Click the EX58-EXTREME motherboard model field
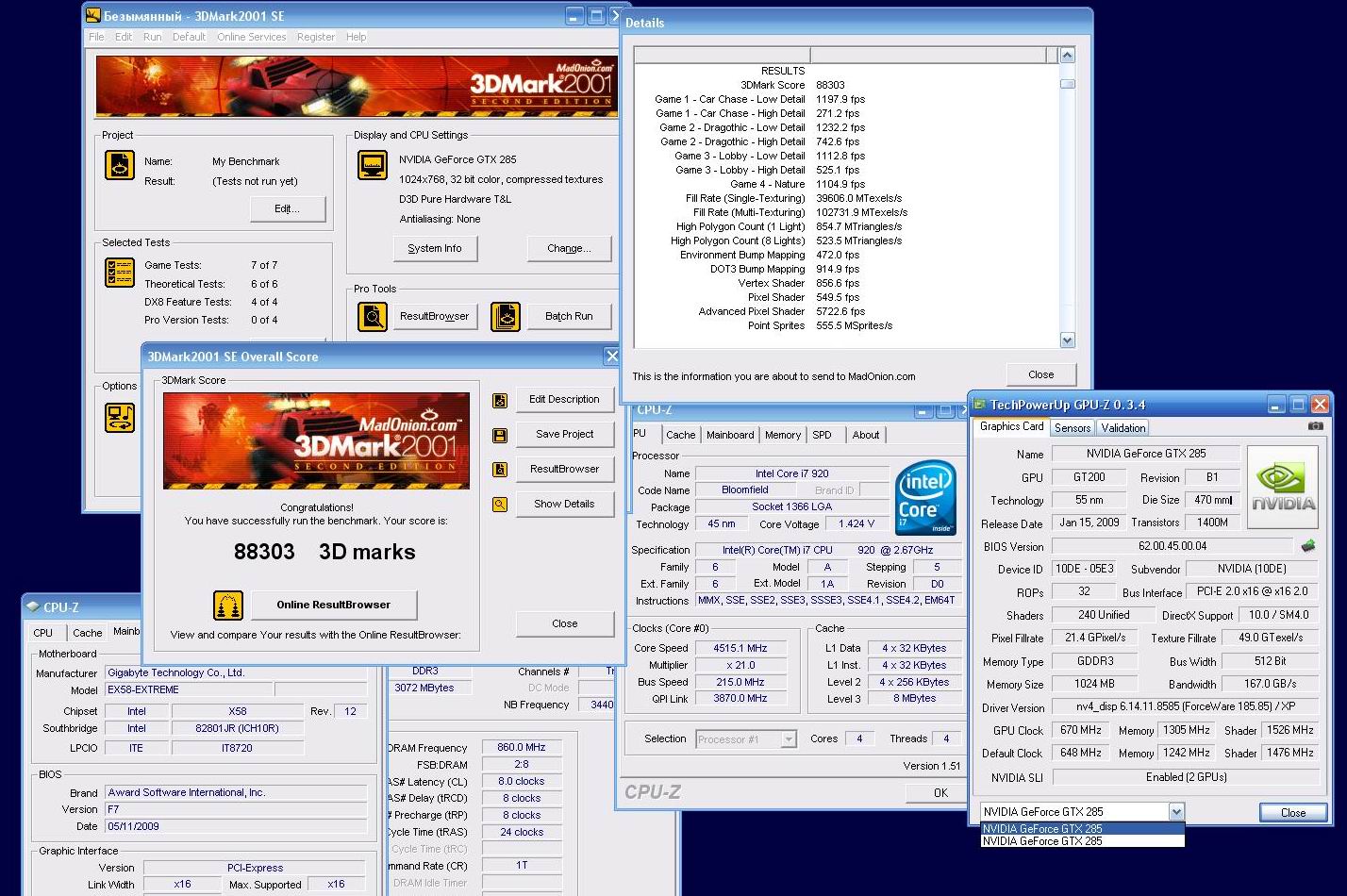 pos(189,690)
